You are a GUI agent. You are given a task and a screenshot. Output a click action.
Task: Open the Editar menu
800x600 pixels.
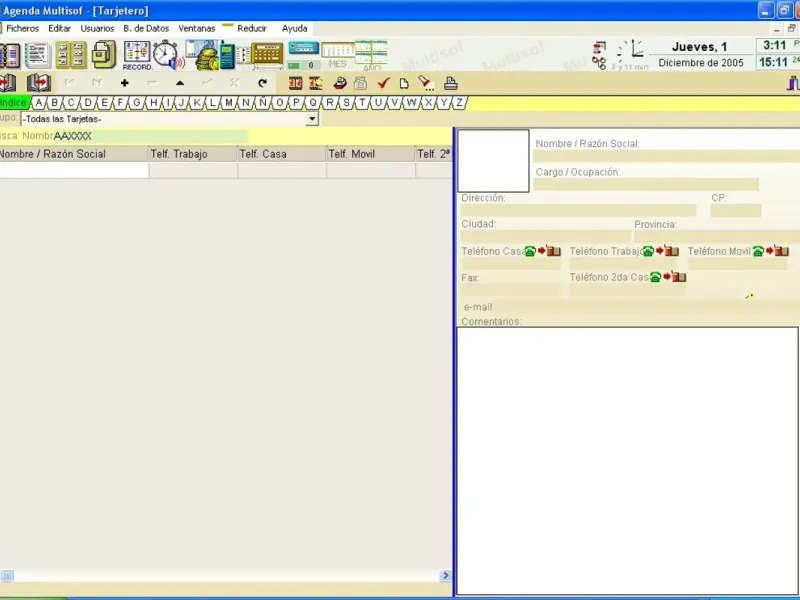[60, 29]
